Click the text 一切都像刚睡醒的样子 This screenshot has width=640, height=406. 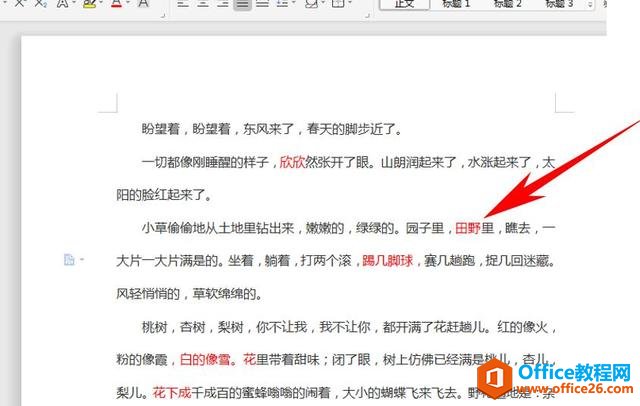205,162
